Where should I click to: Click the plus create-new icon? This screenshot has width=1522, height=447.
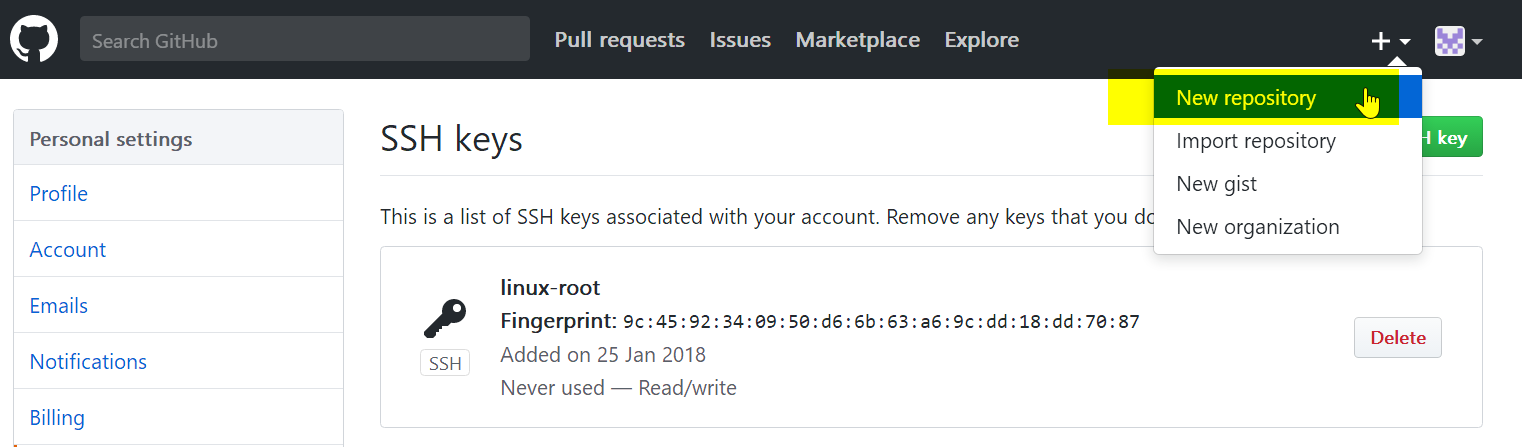(1381, 41)
